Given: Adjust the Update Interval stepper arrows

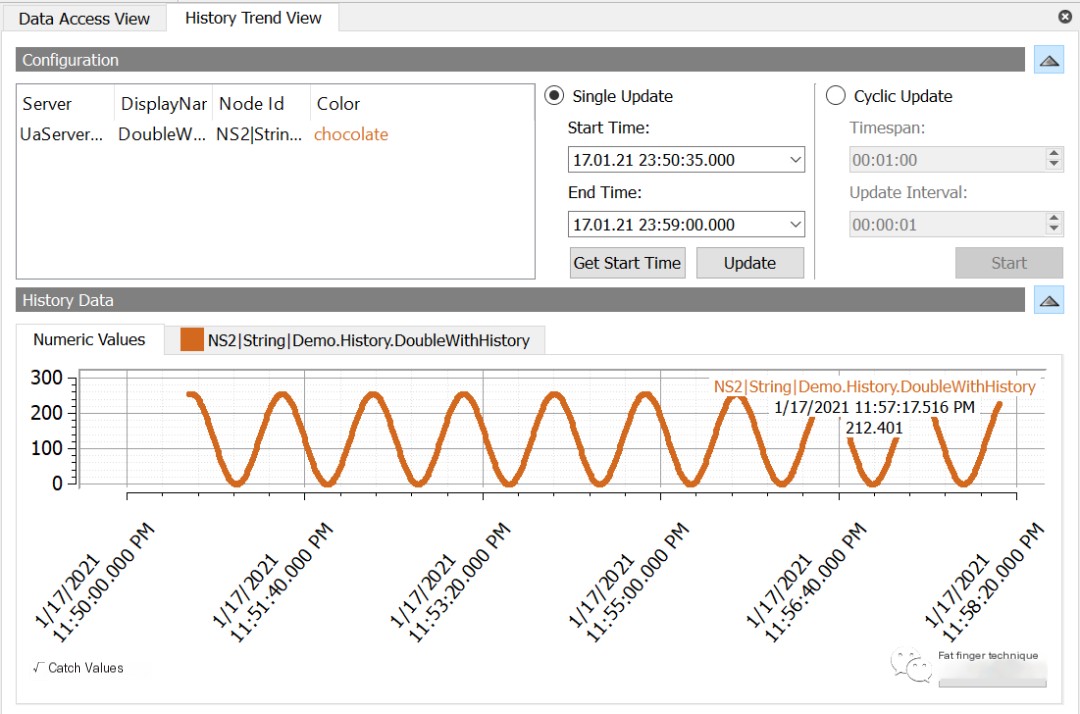Looking at the screenshot, I should click(1054, 224).
